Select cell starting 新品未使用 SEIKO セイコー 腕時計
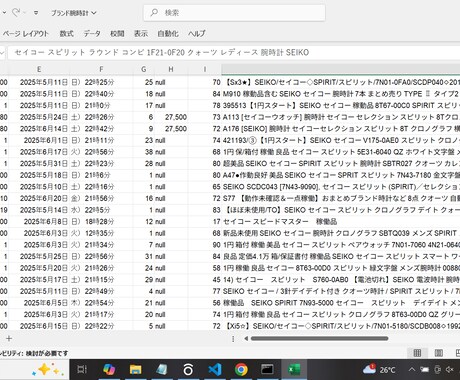460x380 pixels. pos(341,233)
